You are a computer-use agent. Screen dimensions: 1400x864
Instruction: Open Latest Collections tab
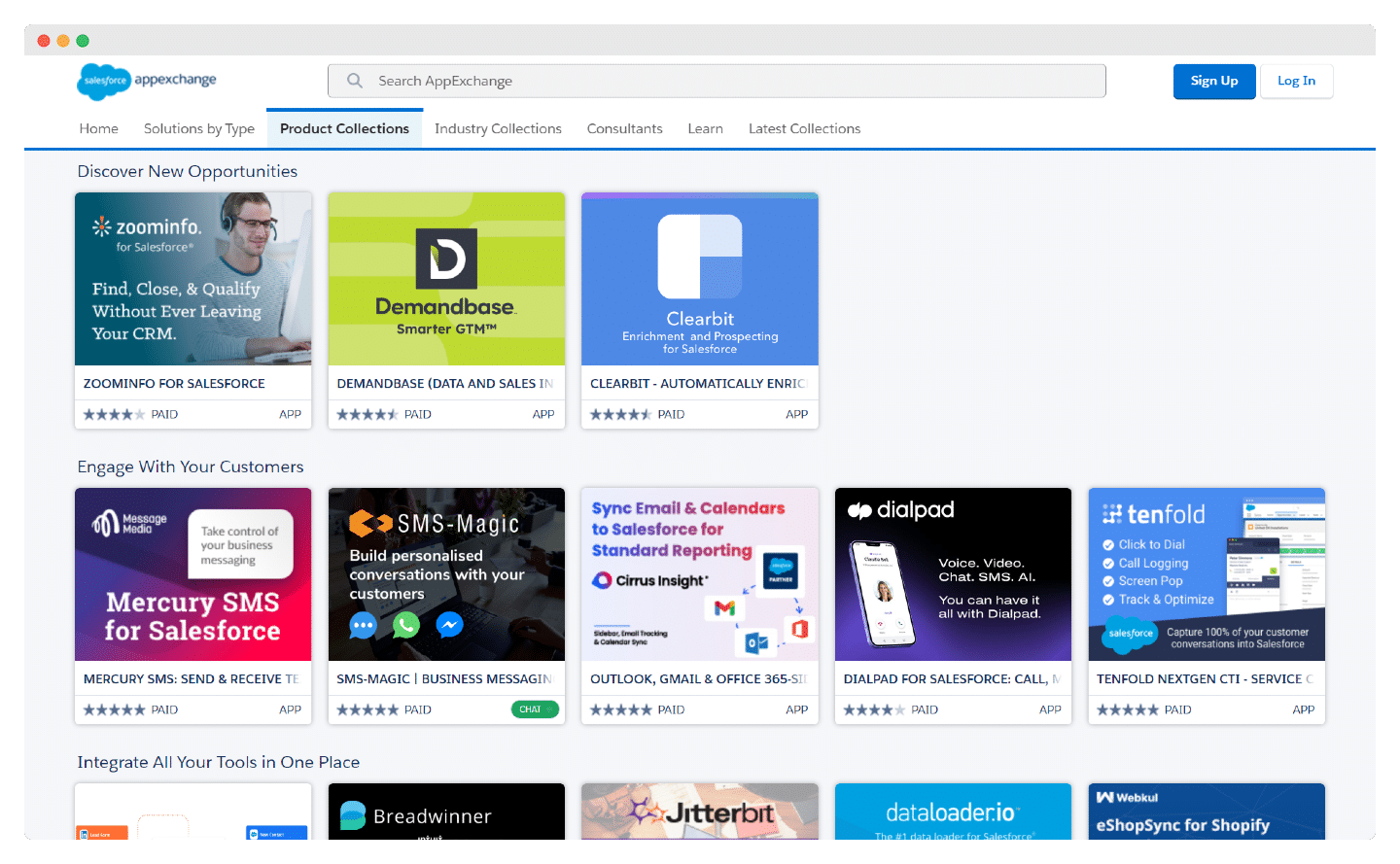[804, 128]
